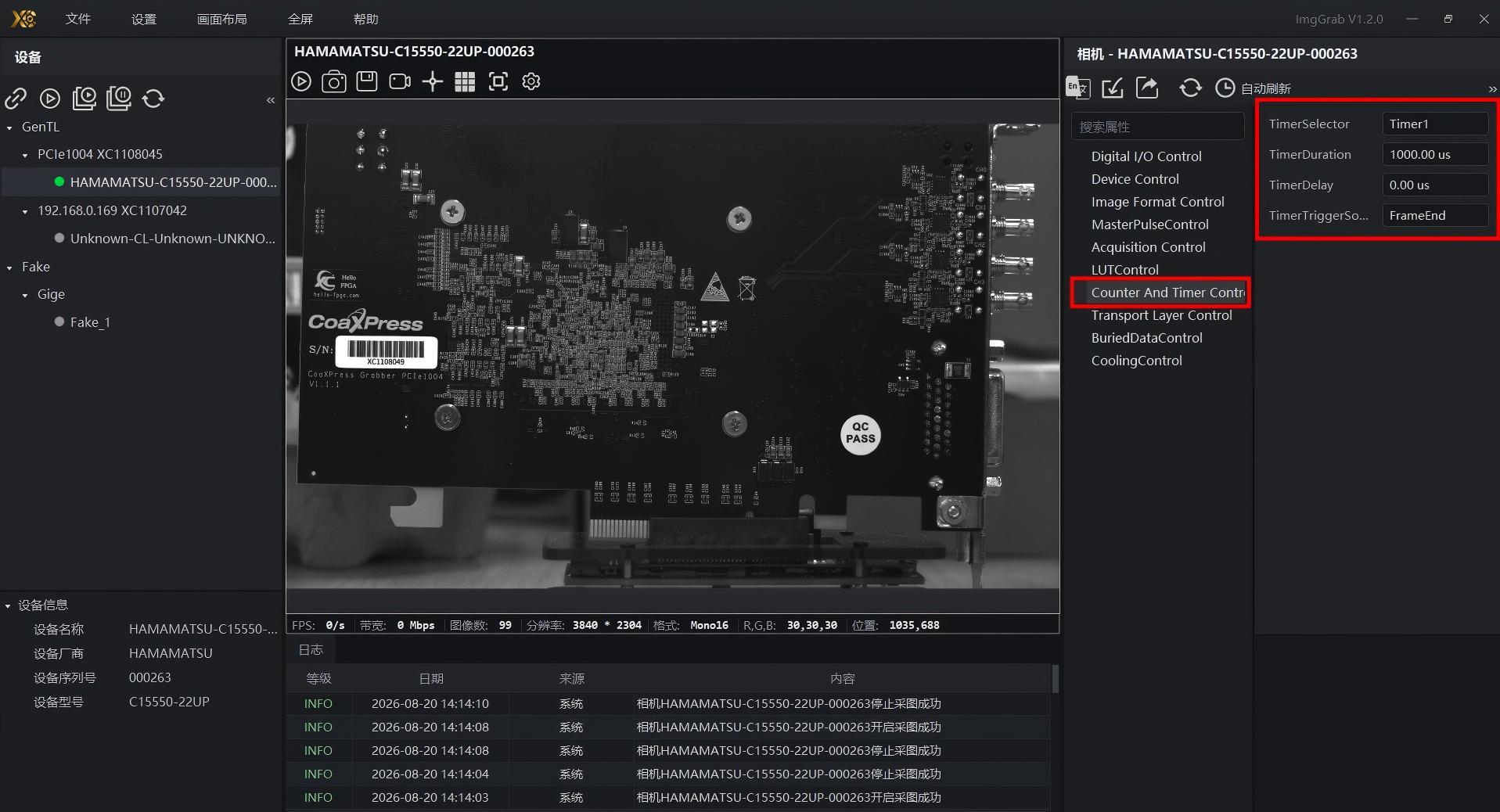Select the log entry timestamped 2026-08-20 14:14:10
This screenshot has width=1500, height=812.
point(668,704)
